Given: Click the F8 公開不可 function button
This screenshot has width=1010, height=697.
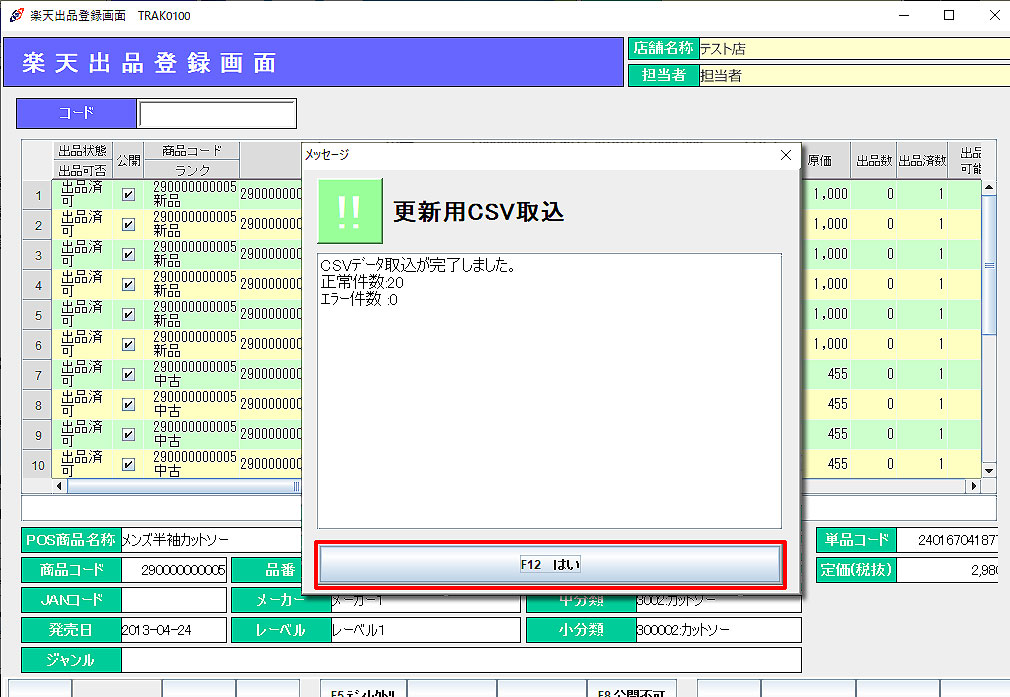Looking at the screenshot, I should coord(631,690).
